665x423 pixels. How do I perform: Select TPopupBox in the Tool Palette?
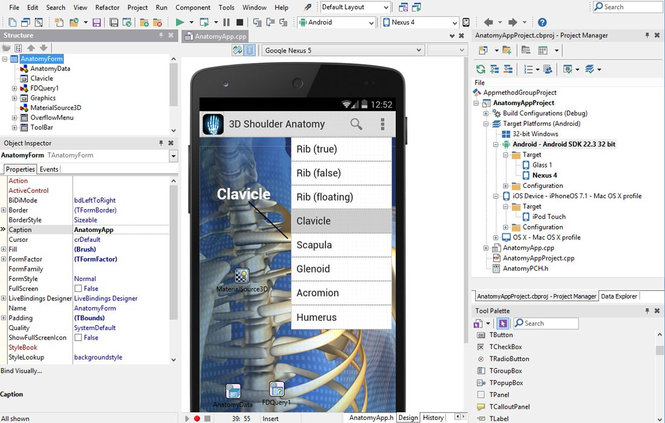(x=506, y=383)
